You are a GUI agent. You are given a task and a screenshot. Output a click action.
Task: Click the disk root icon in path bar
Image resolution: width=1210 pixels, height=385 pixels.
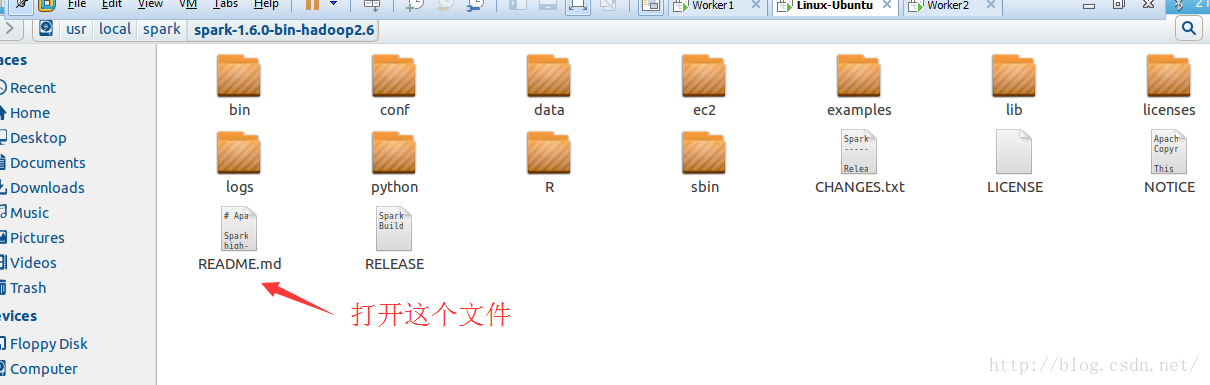(46, 28)
